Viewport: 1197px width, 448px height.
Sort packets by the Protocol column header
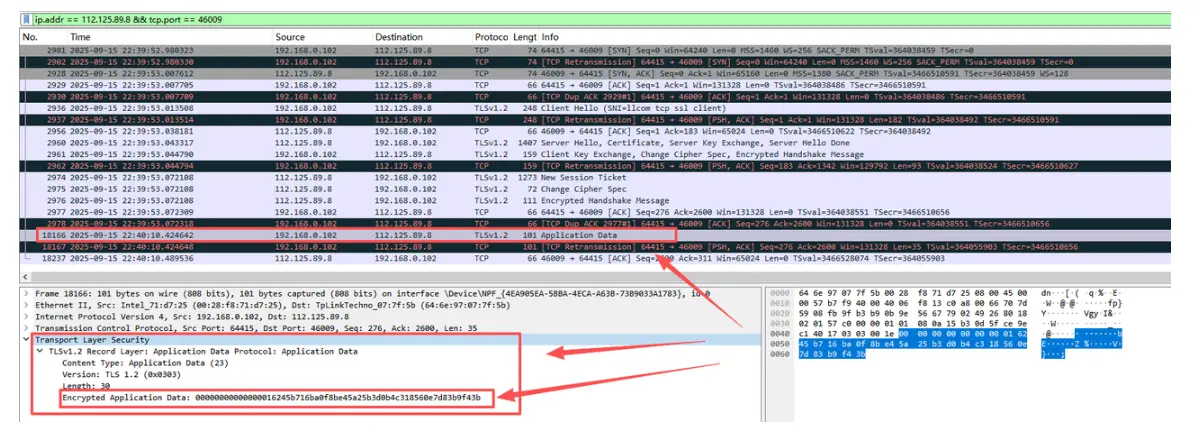coord(491,37)
